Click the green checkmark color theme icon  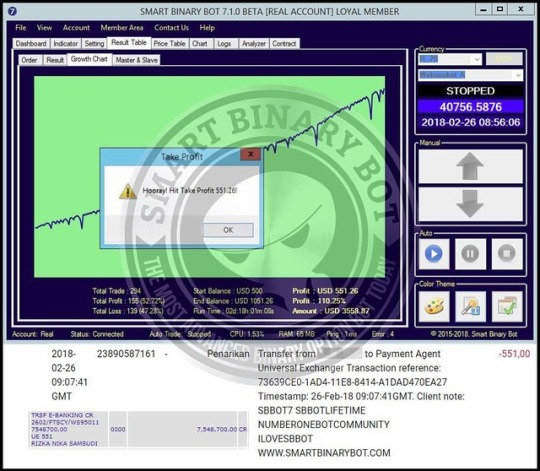(x=507, y=306)
